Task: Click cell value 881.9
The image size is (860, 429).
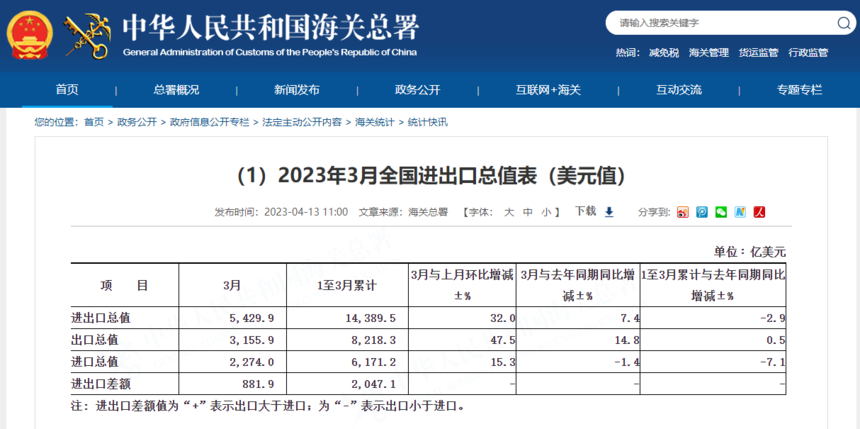Action: tap(258, 383)
